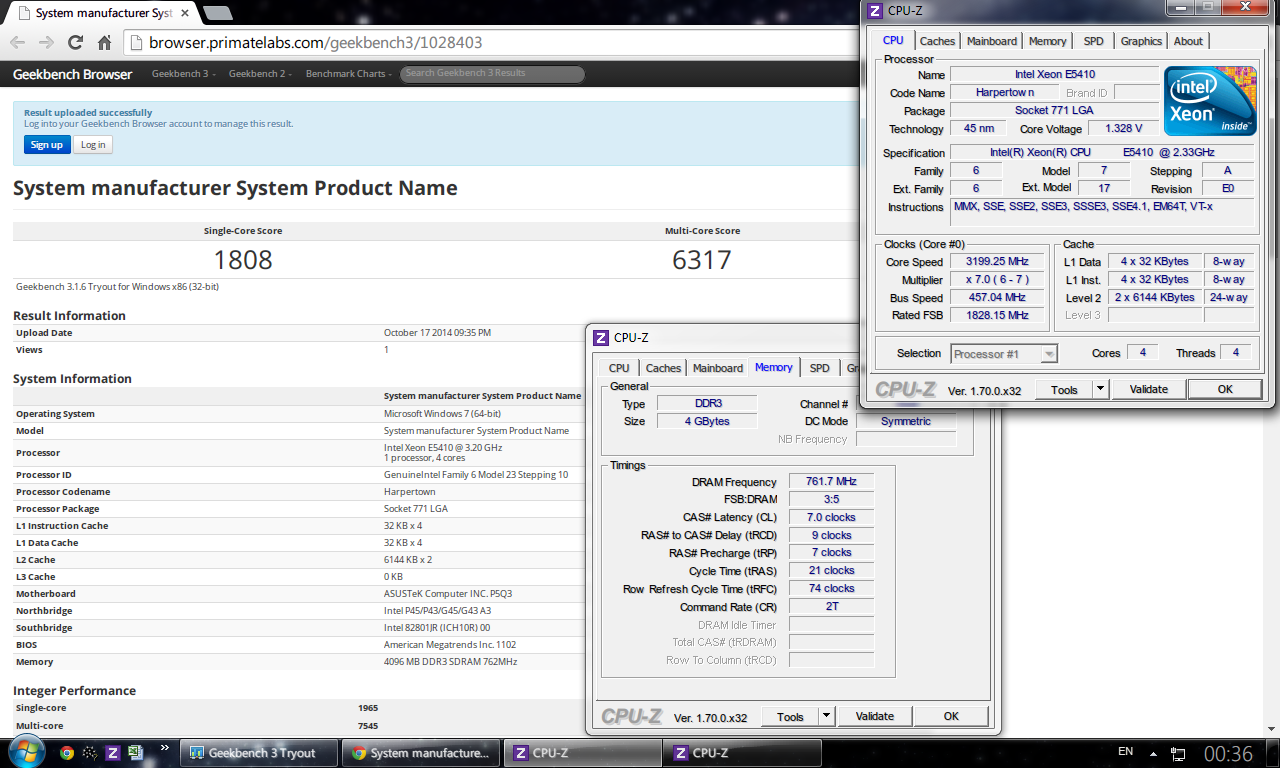Open the network tray icon

pyautogui.click(x=1179, y=753)
